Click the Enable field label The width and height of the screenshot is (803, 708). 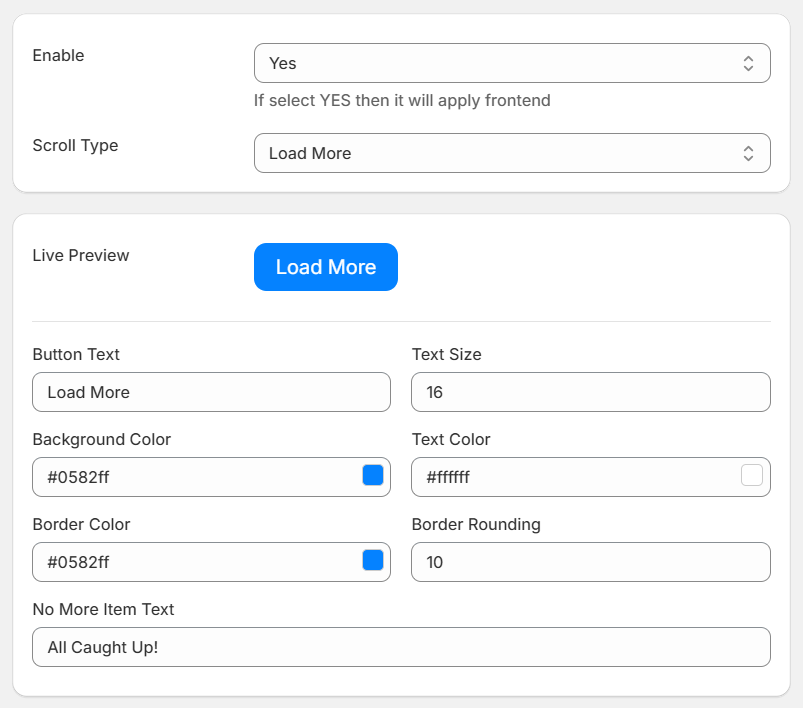pyautogui.click(x=58, y=55)
